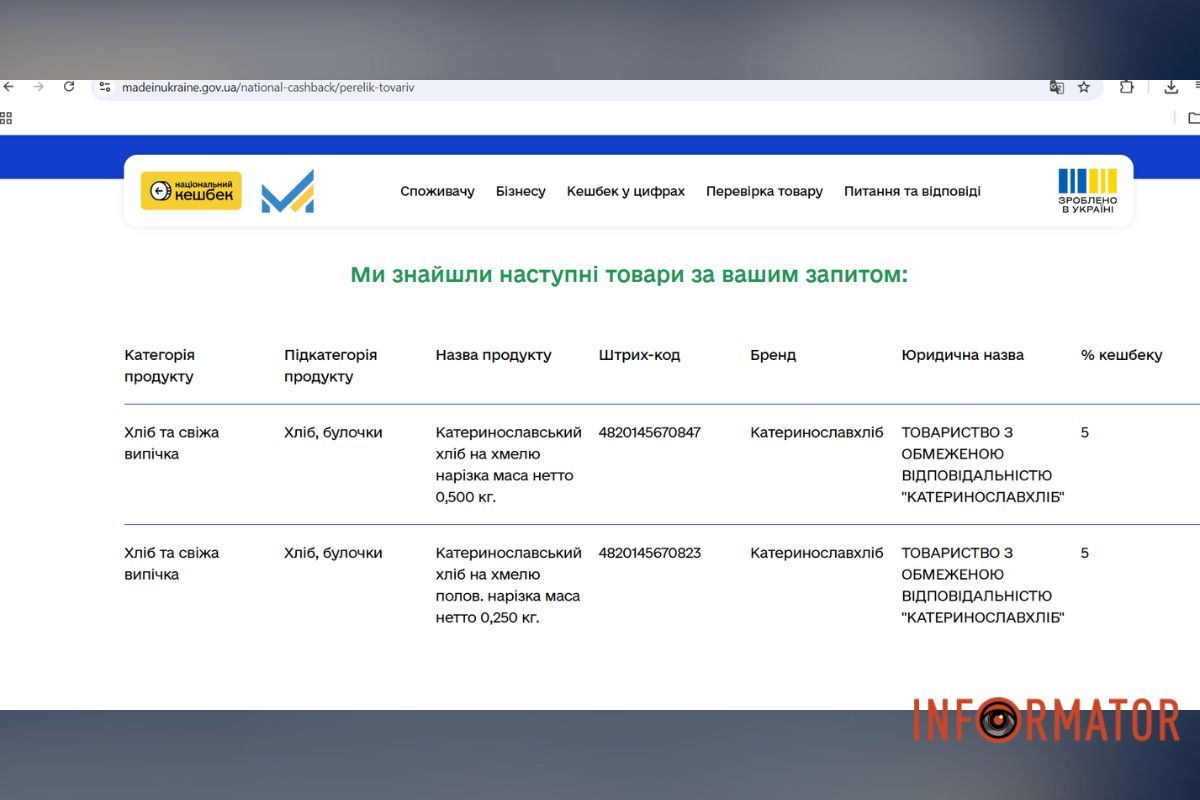Click product name with 0,500 кг

[509, 465]
